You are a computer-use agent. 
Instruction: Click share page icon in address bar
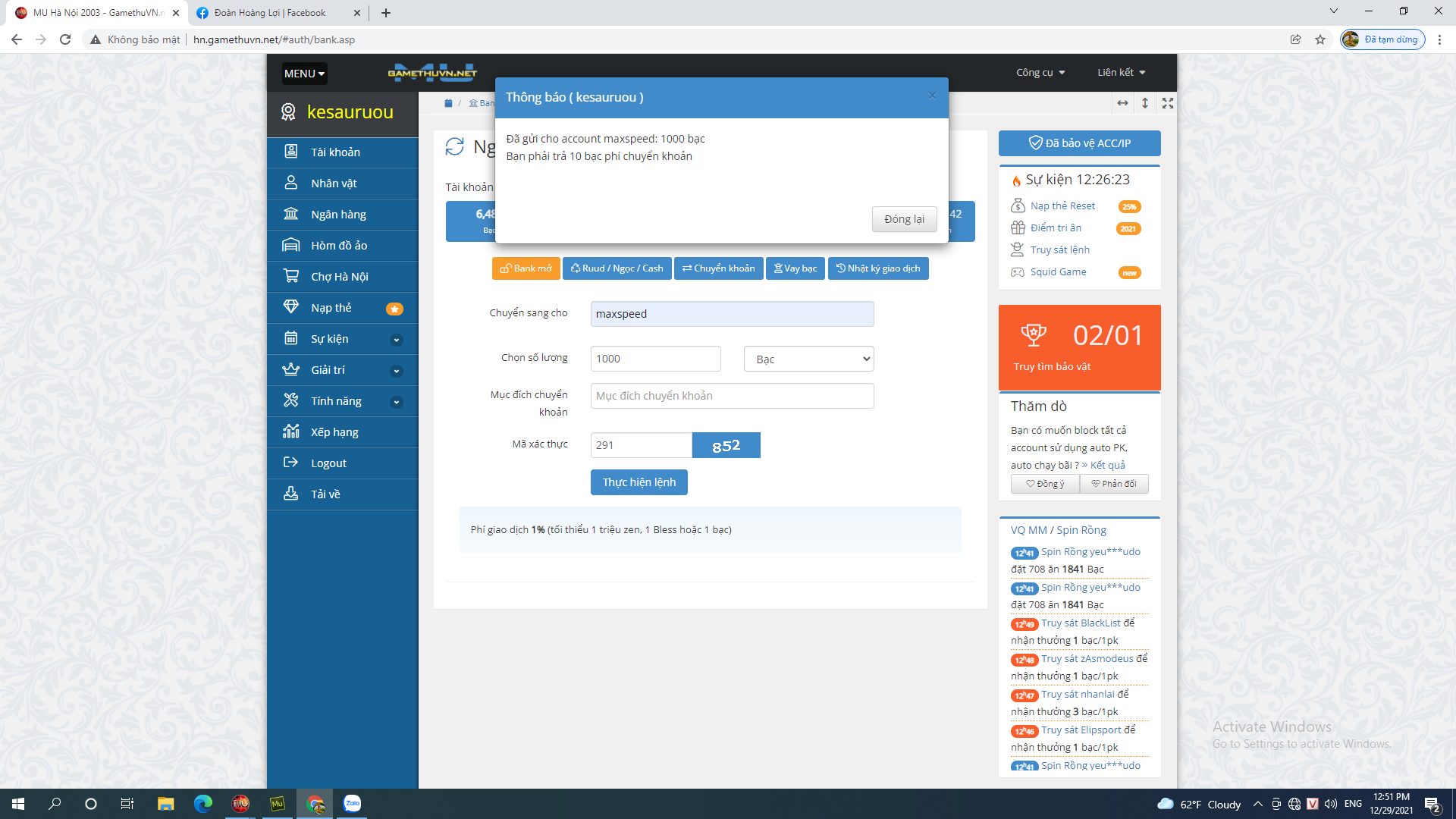click(1295, 39)
